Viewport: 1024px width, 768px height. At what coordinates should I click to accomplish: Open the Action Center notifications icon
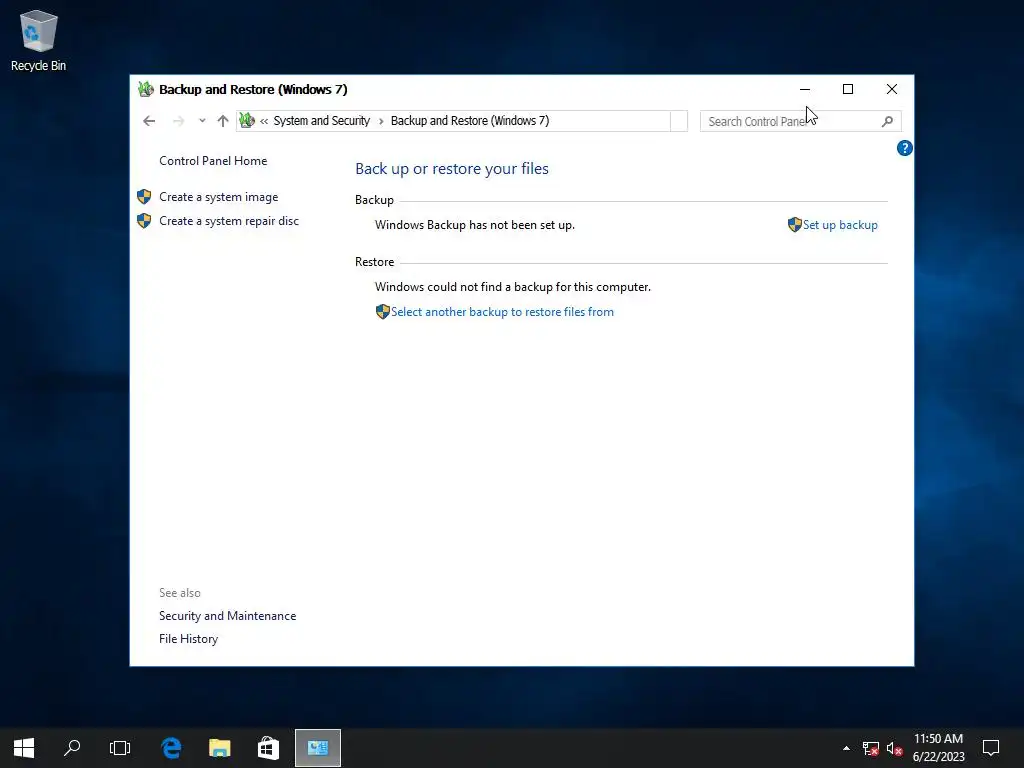[x=991, y=748]
